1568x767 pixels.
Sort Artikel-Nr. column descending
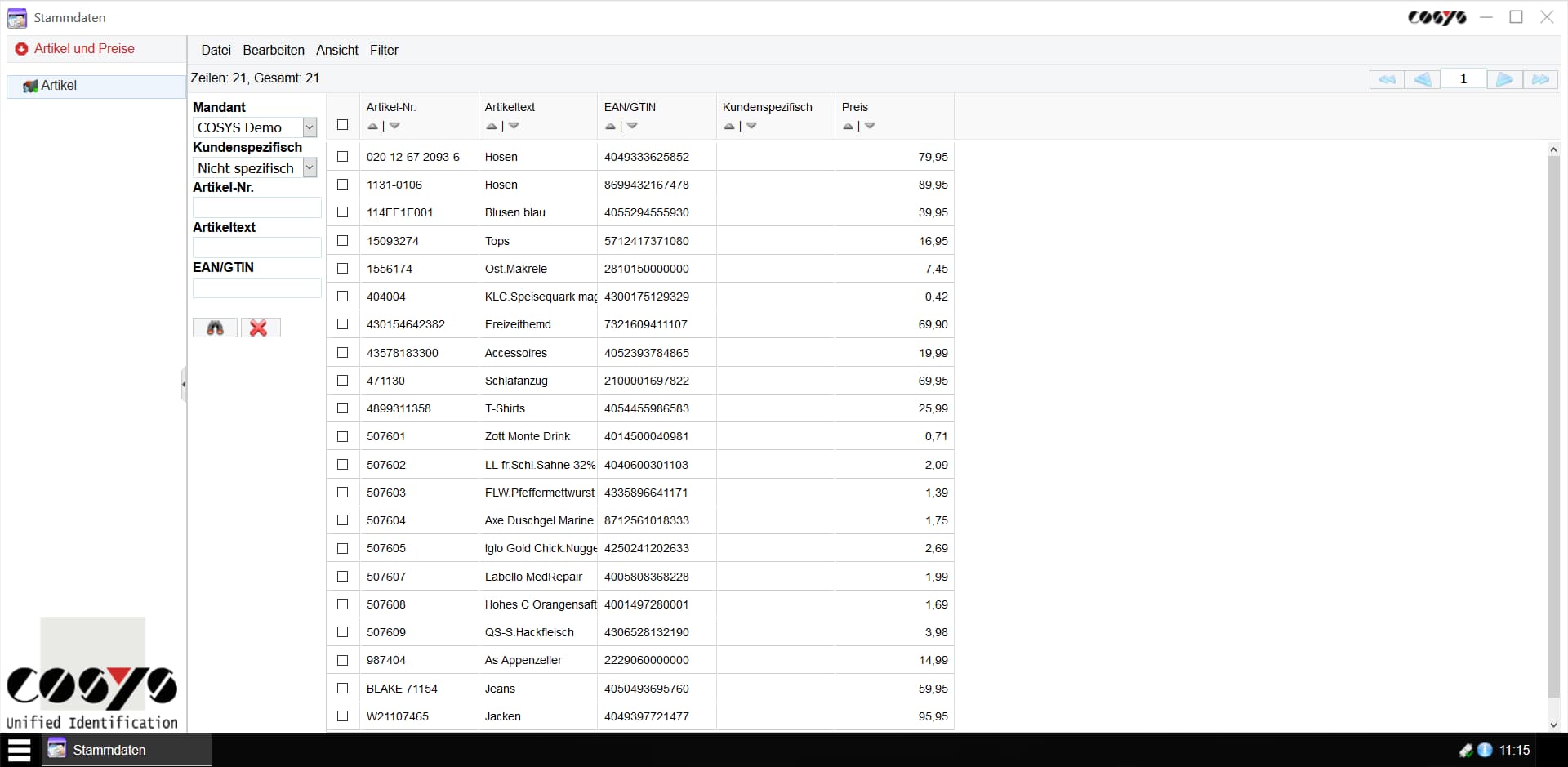395,126
